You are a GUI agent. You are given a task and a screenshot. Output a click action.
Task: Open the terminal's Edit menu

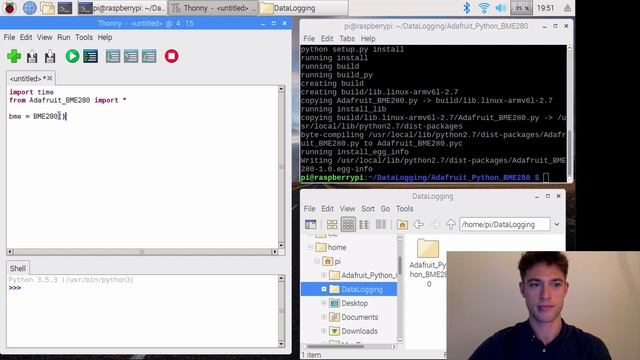pyautogui.click(x=327, y=39)
